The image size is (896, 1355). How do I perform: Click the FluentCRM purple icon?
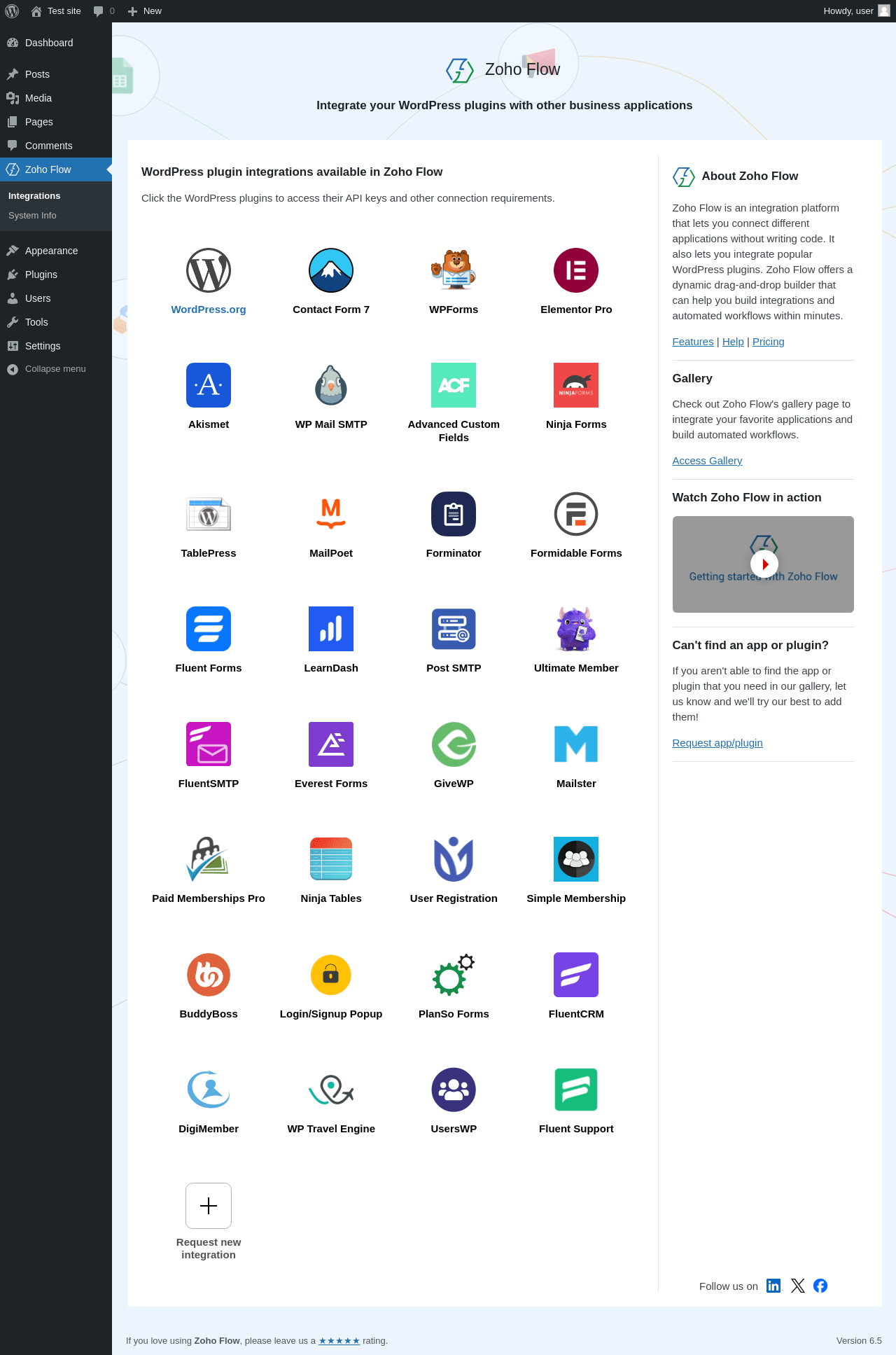click(x=576, y=975)
